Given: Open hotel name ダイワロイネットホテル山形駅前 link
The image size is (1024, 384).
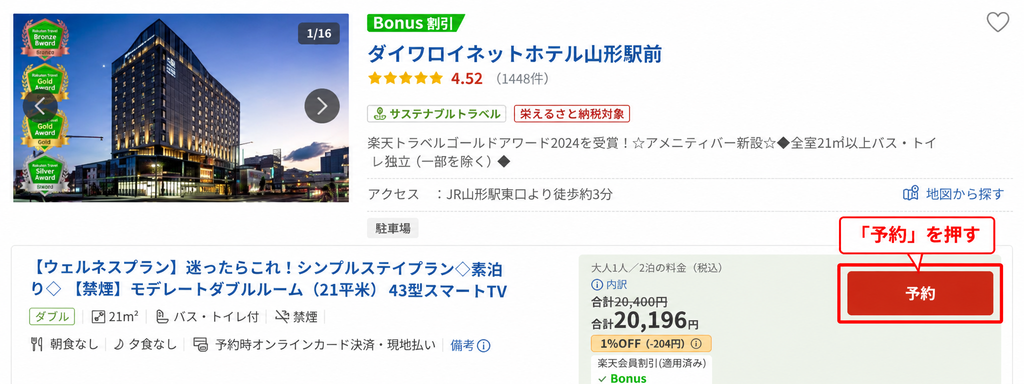Looking at the screenshot, I should [515, 54].
